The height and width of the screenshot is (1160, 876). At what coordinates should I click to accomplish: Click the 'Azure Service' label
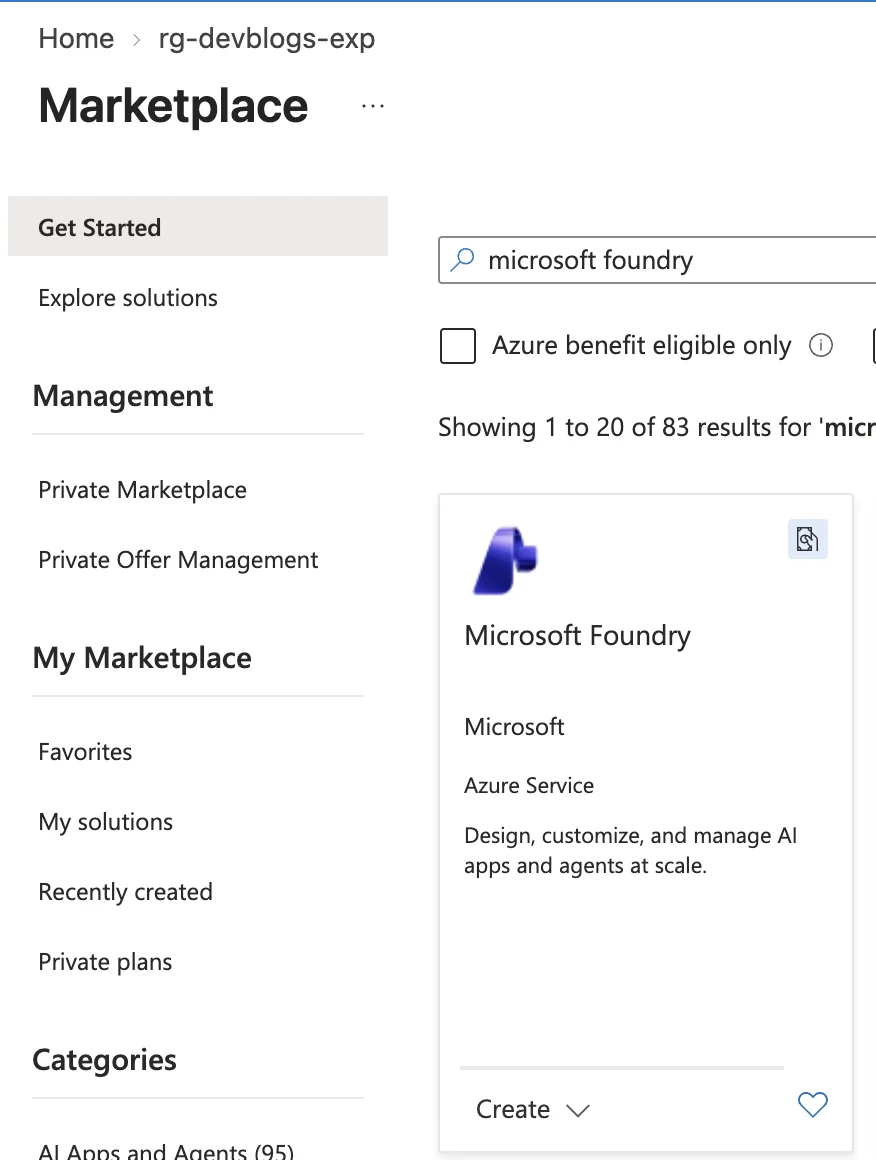[529, 785]
